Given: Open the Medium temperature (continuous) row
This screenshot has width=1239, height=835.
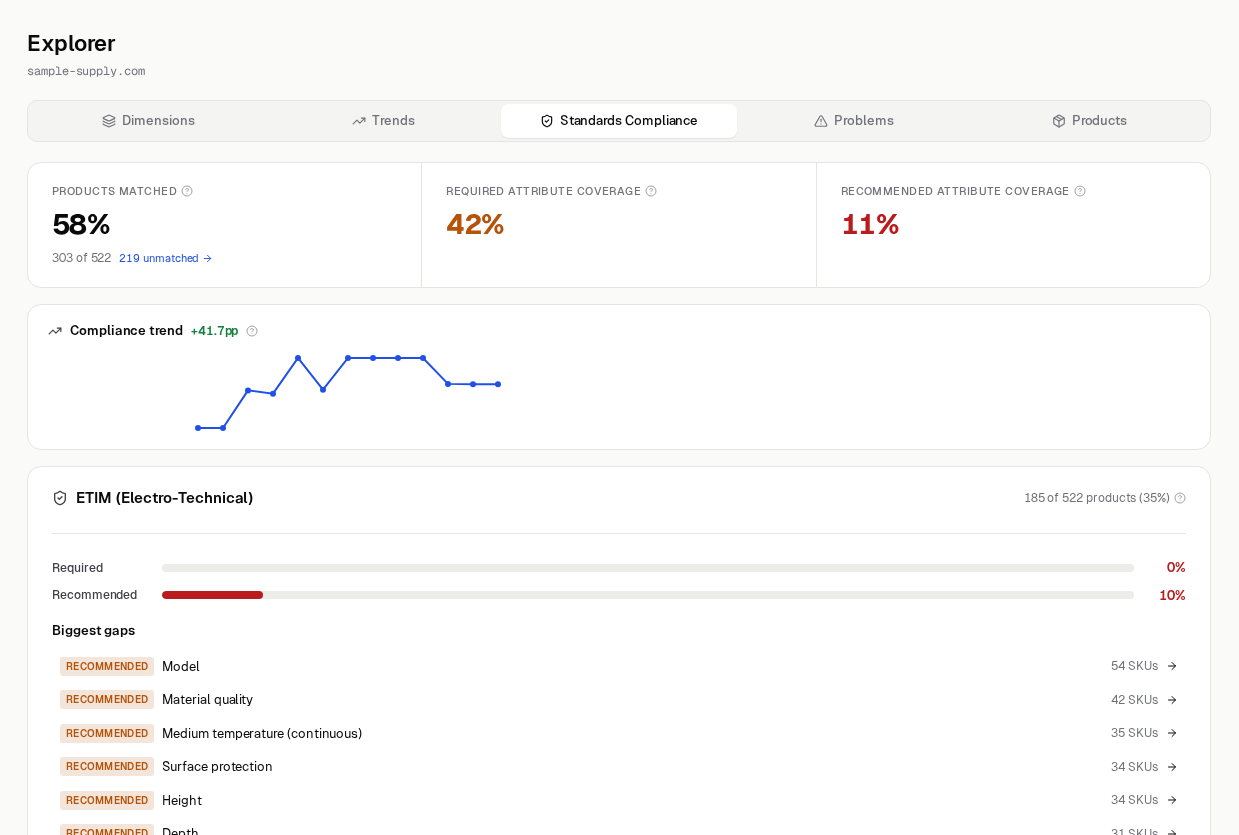Looking at the screenshot, I should click(x=619, y=733).
